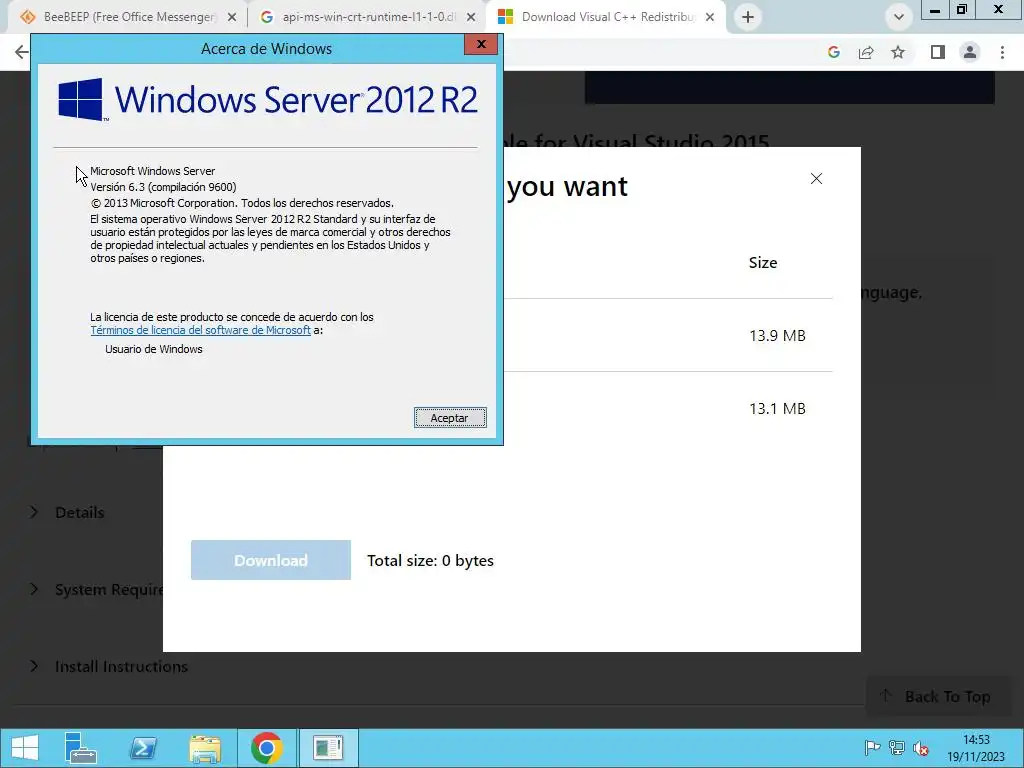Toggle the Chrome side panel
1024x768 pixels.
pos(938,52)
